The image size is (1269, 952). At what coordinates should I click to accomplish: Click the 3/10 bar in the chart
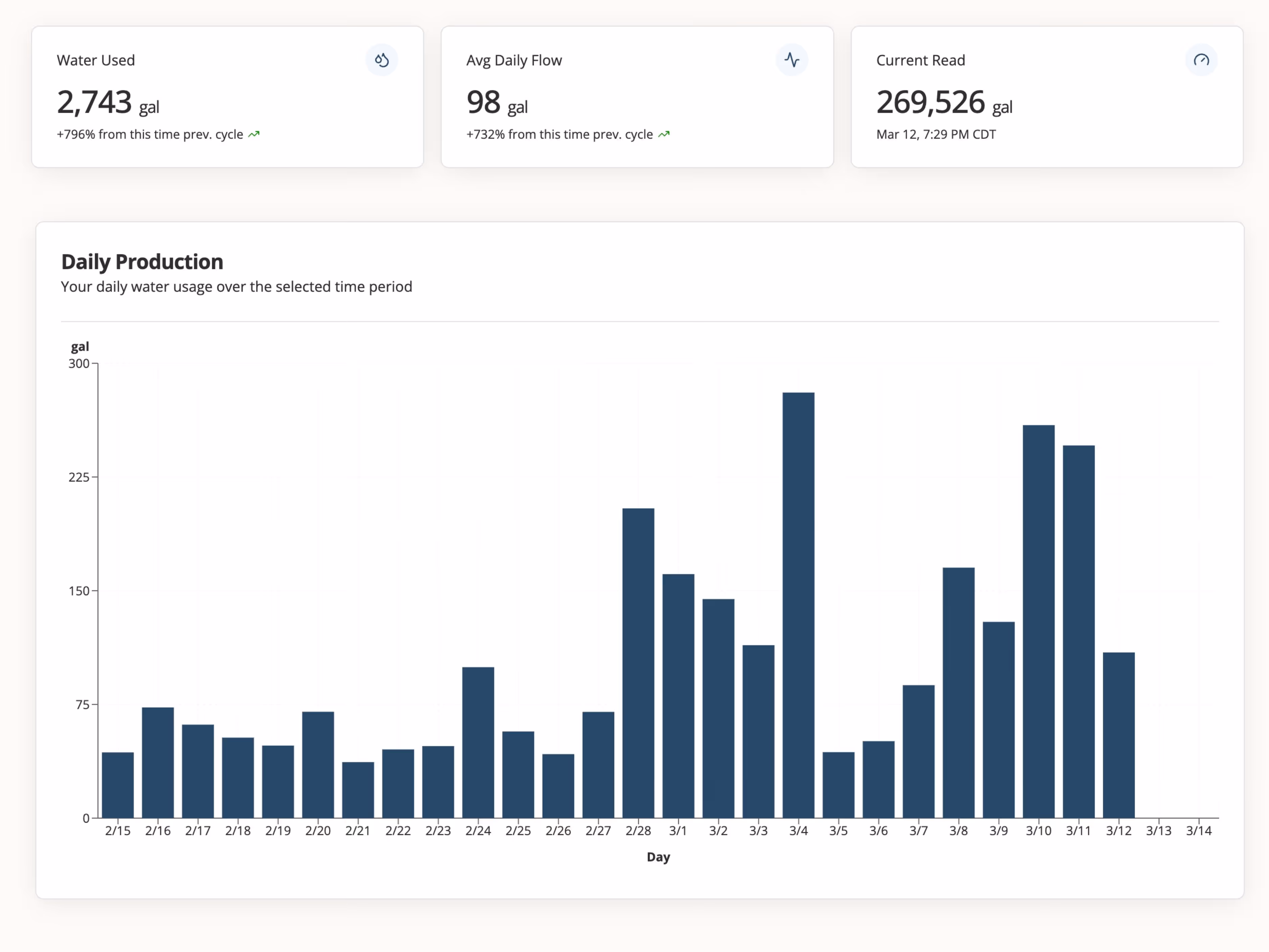tap(1038, 625)
